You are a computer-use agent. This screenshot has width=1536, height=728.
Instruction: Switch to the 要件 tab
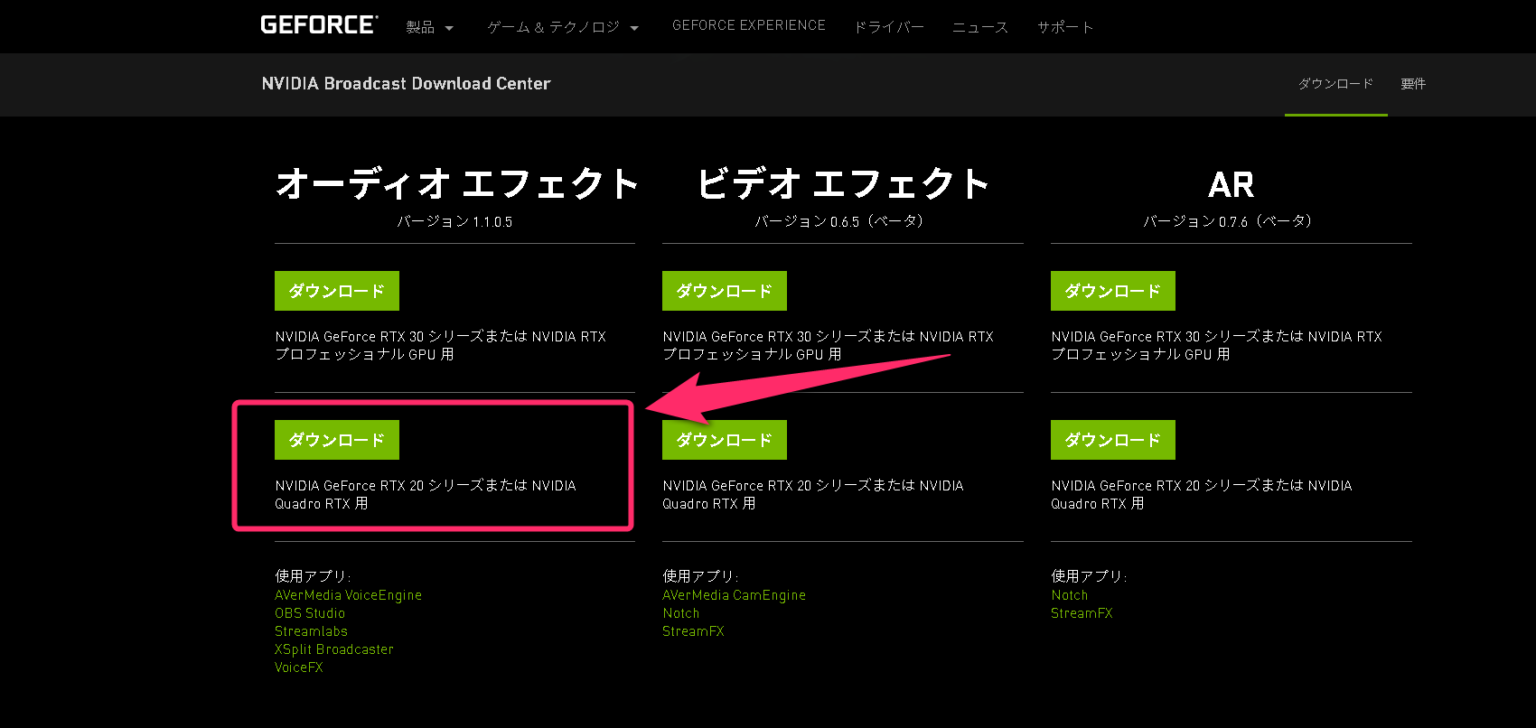1413,84
